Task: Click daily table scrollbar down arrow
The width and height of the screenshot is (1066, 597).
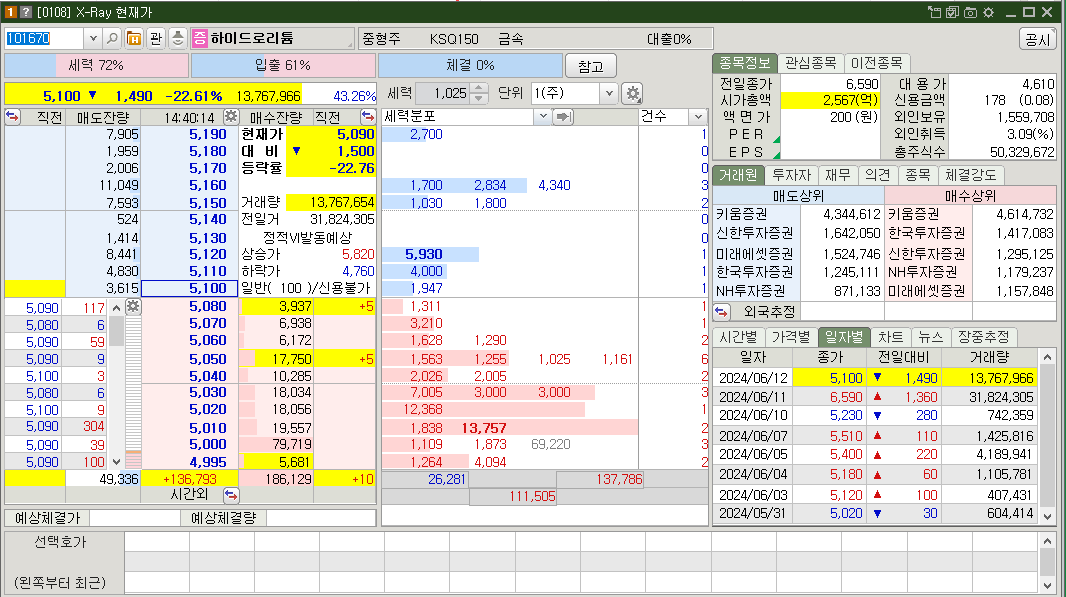Action: coord(1047,516)
